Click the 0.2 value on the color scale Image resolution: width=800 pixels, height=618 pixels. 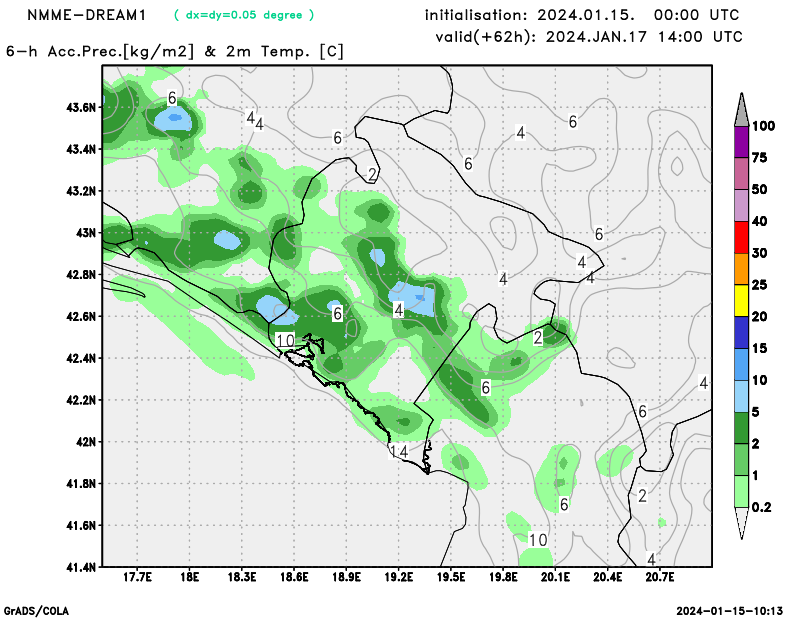click(762, 507)
